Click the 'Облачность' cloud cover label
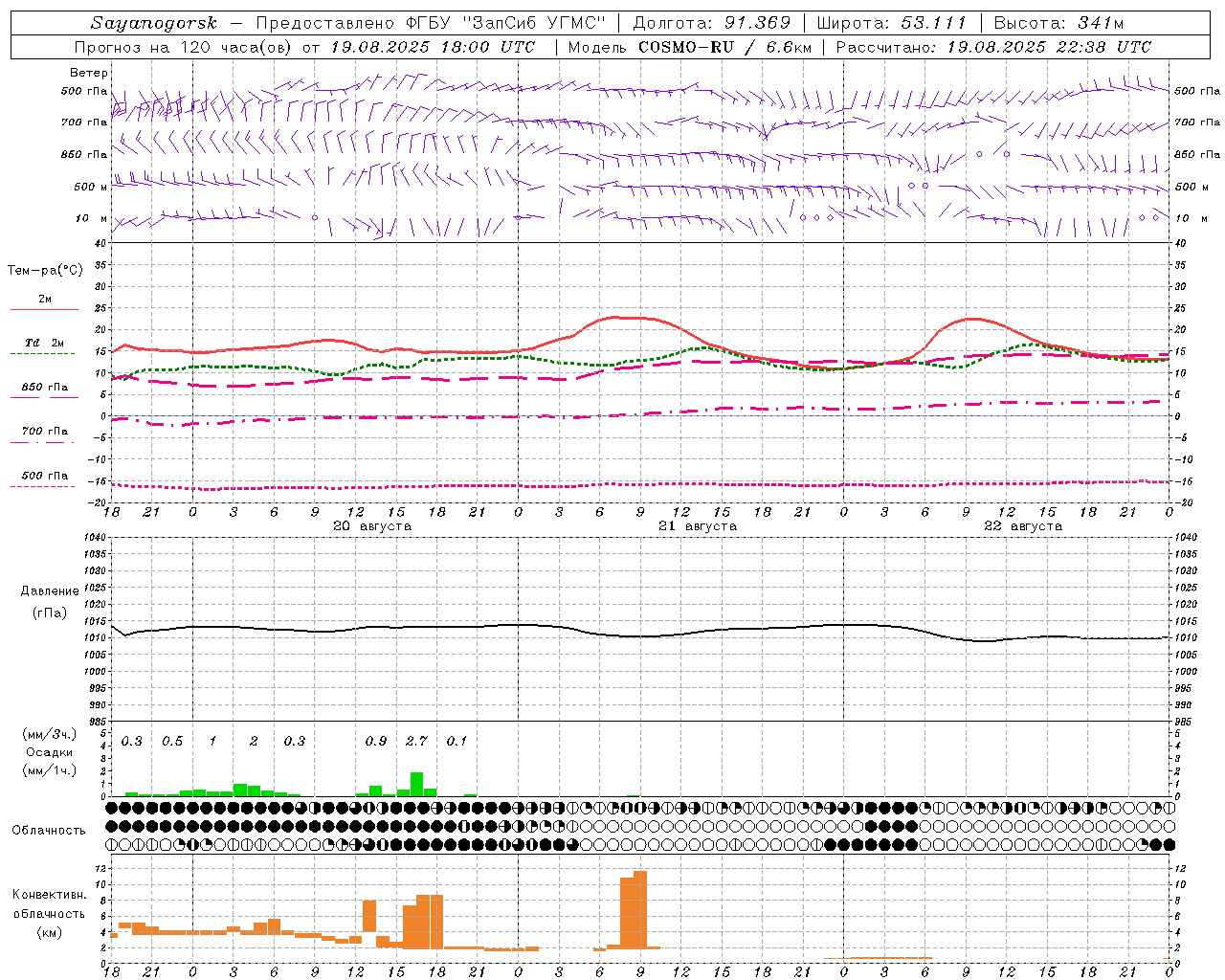This screenshot has height=980, width=1225. point(49,831)
